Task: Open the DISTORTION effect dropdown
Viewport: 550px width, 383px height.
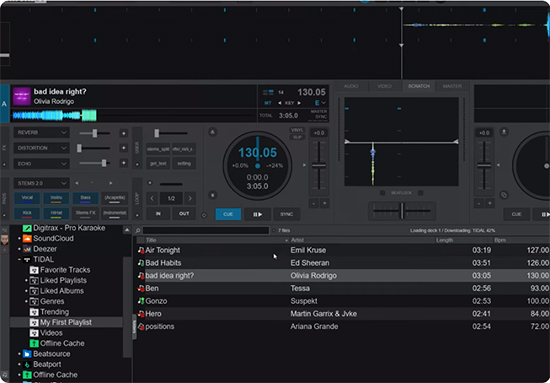Action: 41,148
